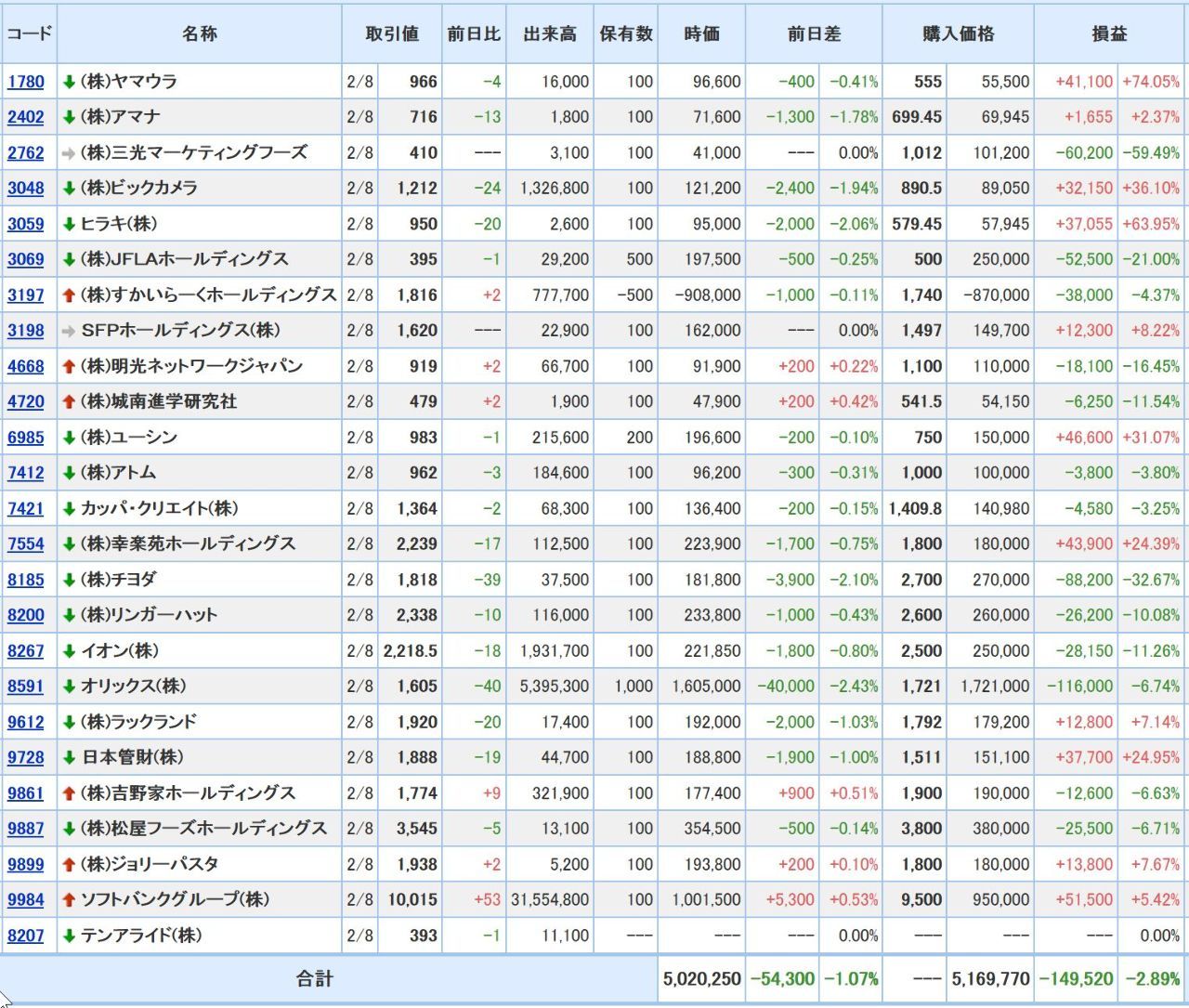
Task: Click the gray arrow beside SFPホールディングス(株)
Action: click(x=69, y=331)
